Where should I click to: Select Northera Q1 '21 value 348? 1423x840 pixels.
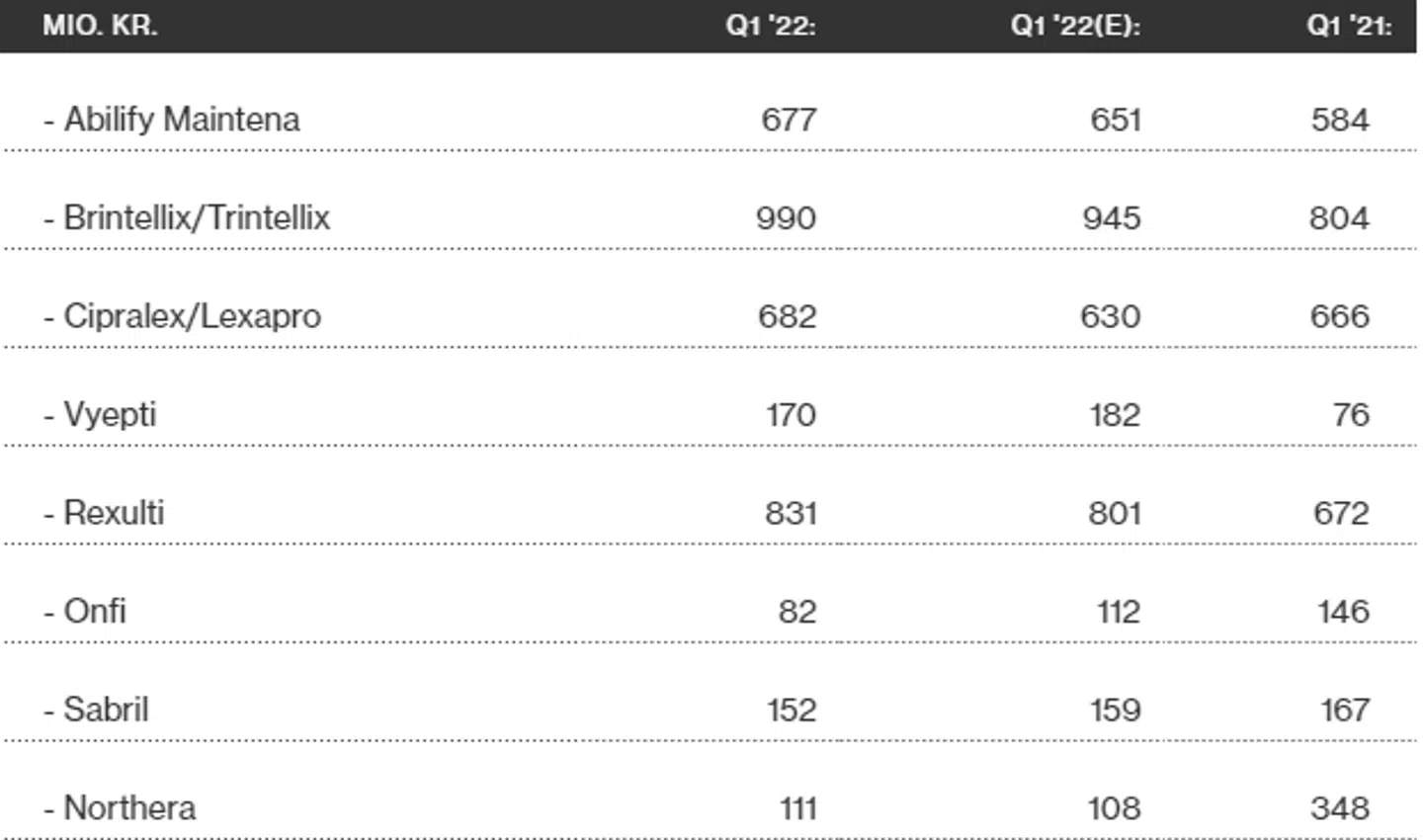(1340, 808)
